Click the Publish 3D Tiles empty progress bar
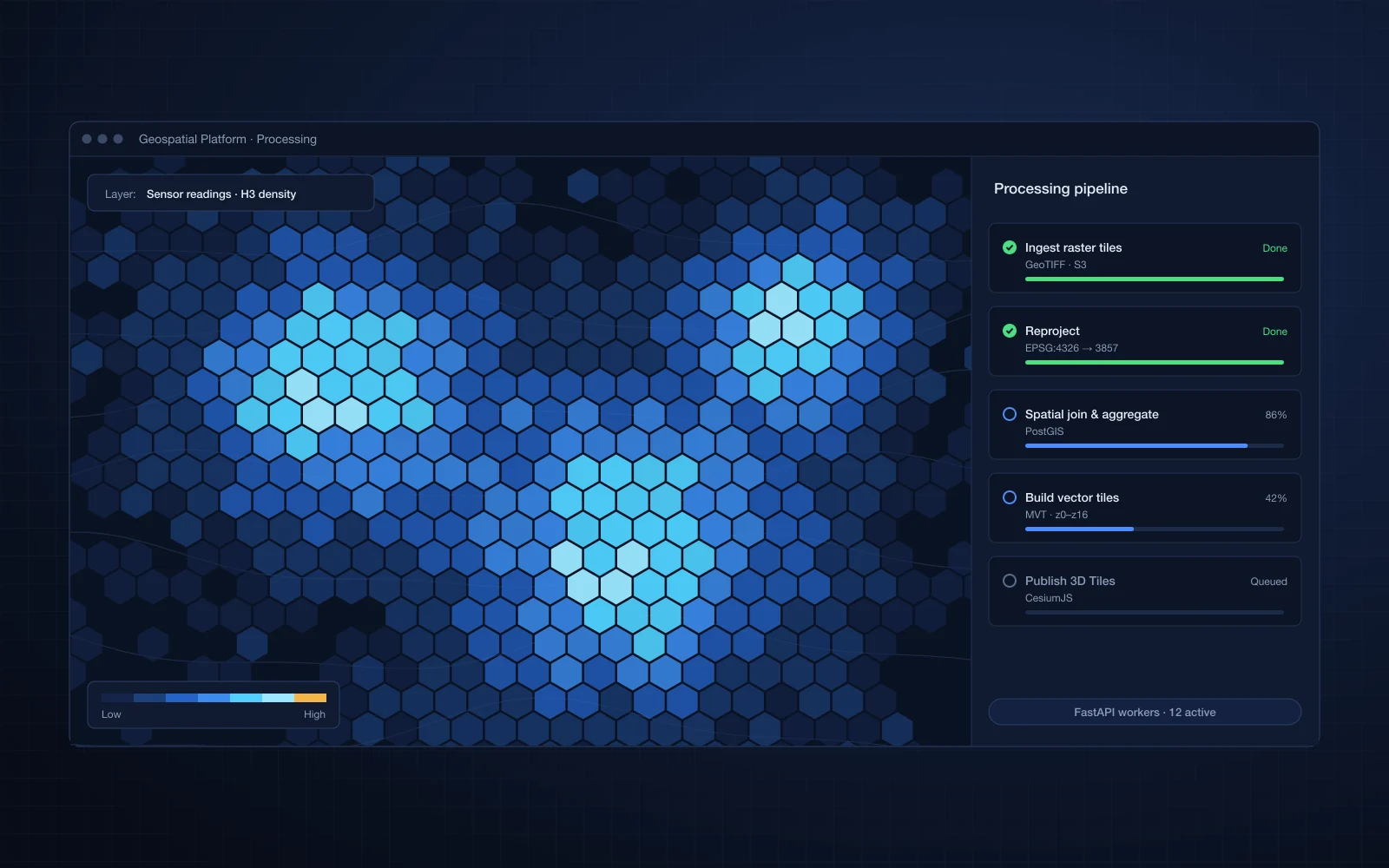 tap(1154, 612)
